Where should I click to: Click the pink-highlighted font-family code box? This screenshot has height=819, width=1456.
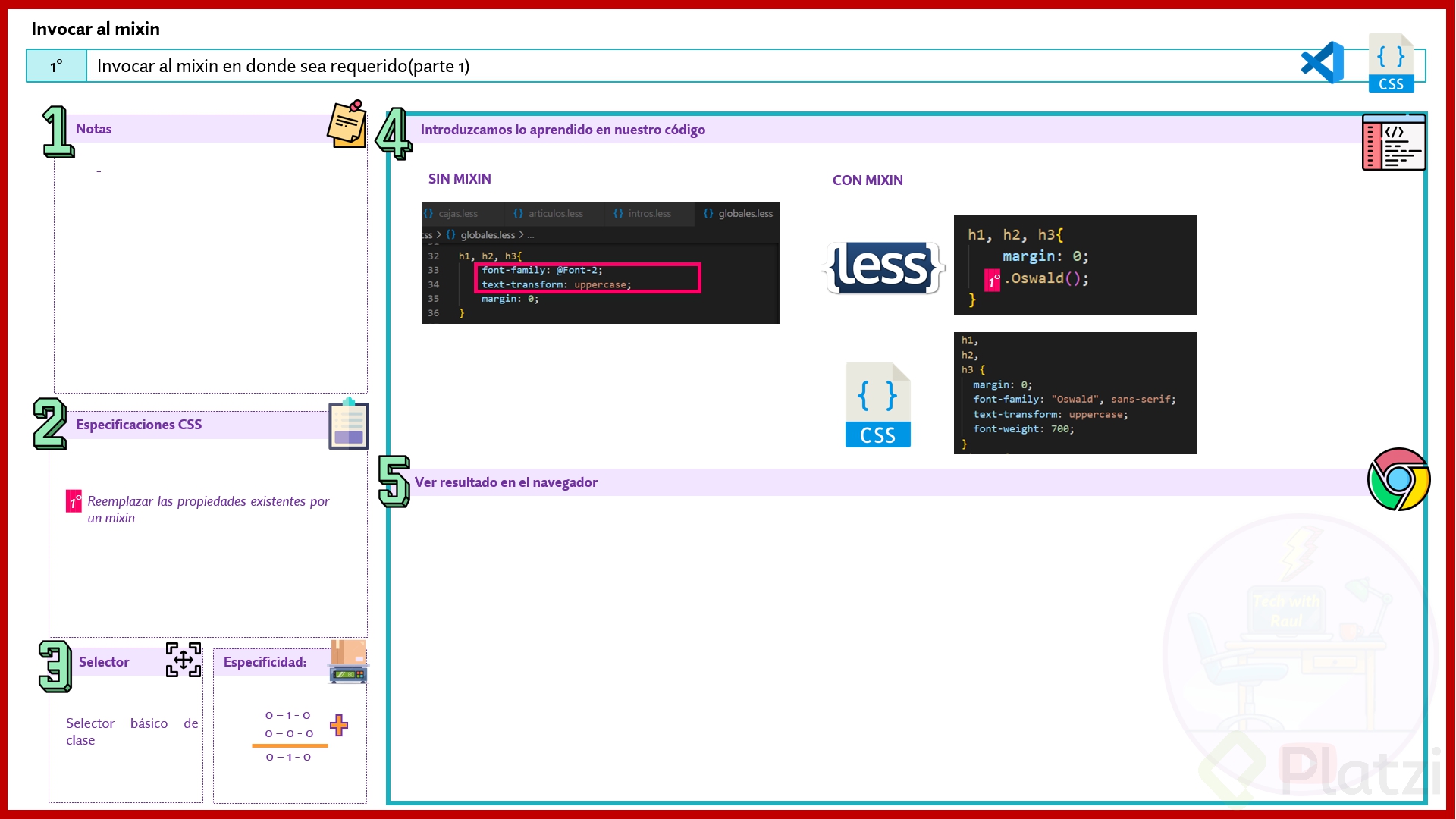(587, 278)
